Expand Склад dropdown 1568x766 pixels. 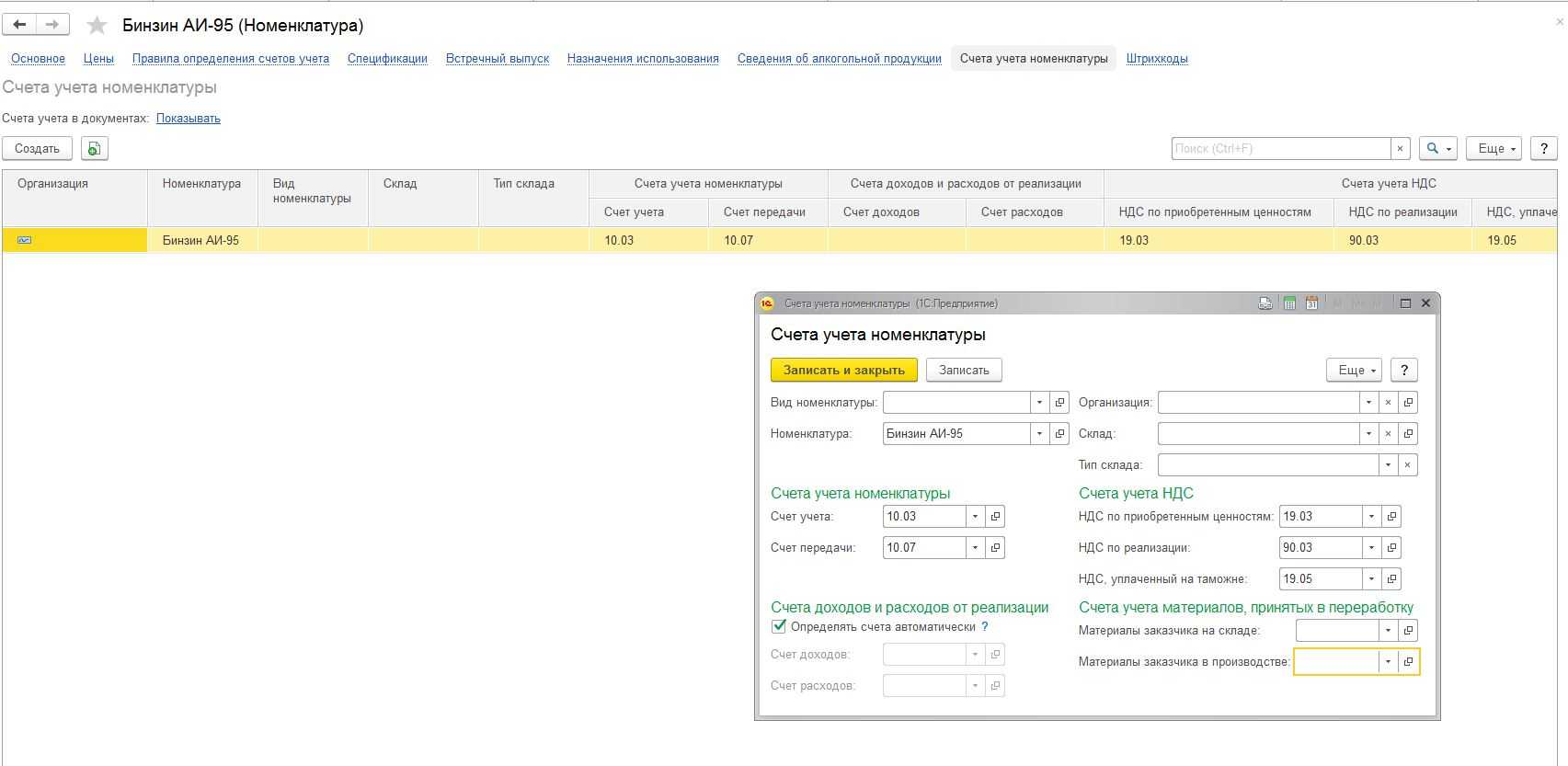tap(1368, 433)
